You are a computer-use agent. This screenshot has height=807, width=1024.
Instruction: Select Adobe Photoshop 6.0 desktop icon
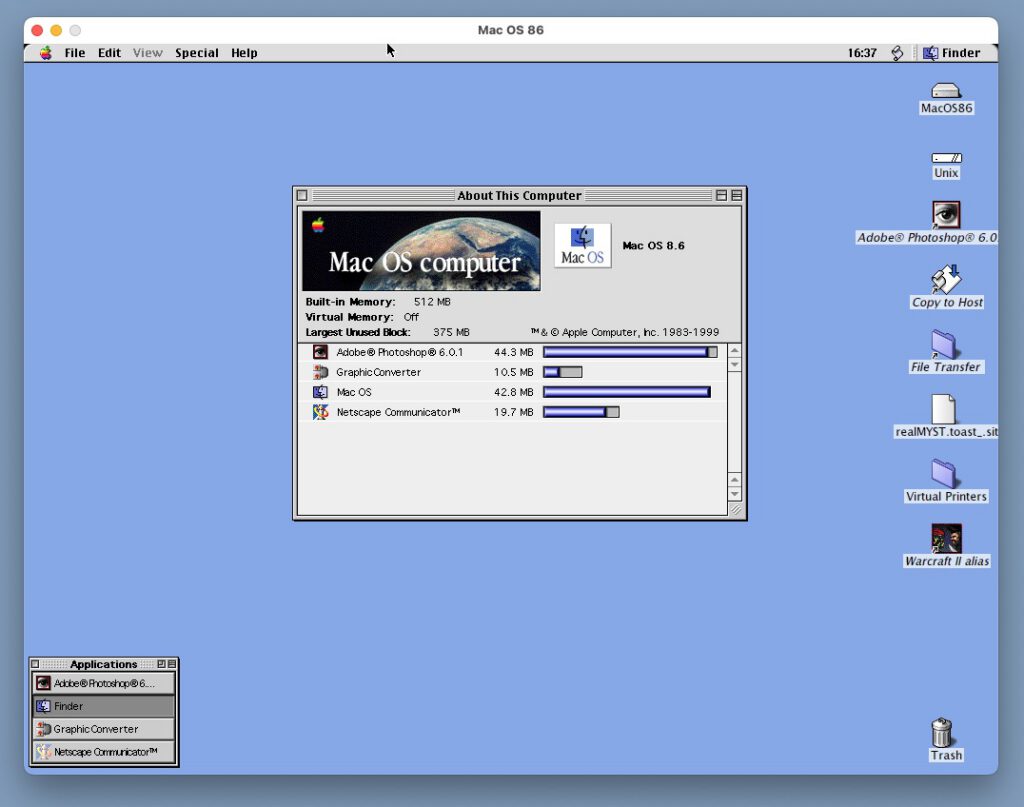[946, 215]
